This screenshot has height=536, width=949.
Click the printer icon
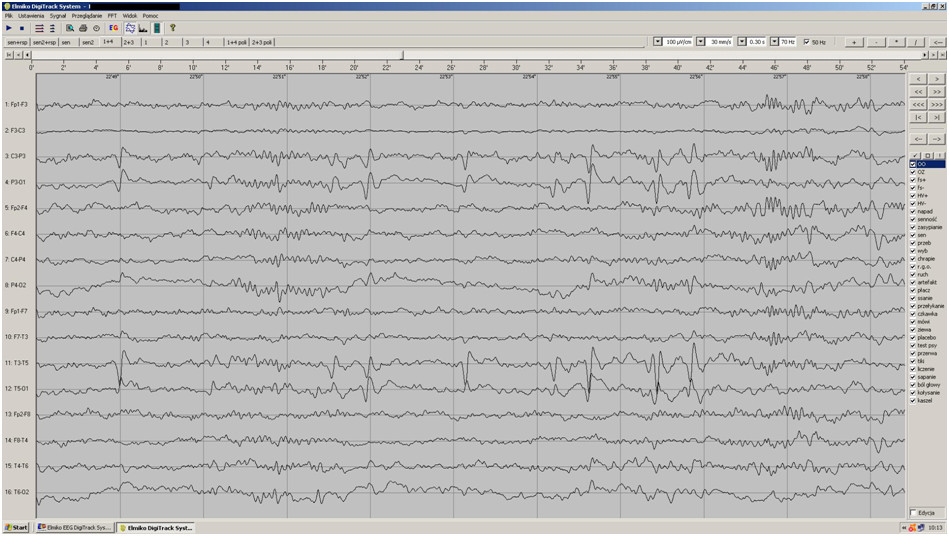click(x=83, y=28)
